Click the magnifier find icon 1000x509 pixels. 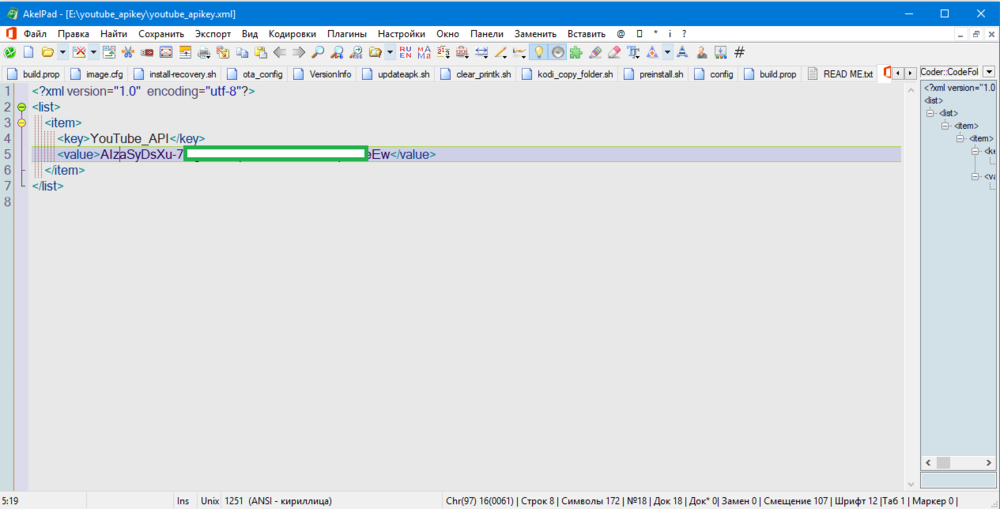coord(318,52)
